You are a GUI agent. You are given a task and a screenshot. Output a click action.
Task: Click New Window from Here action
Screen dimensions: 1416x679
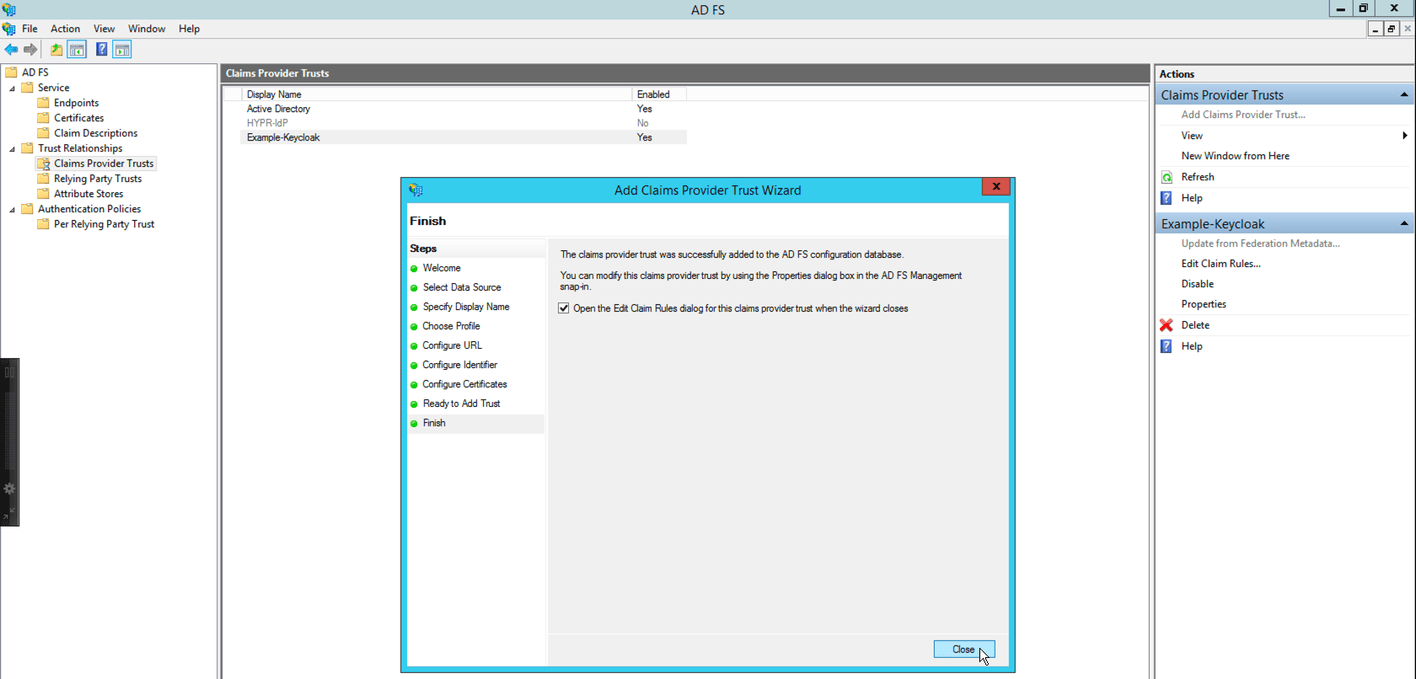[x=1235, y=156]
